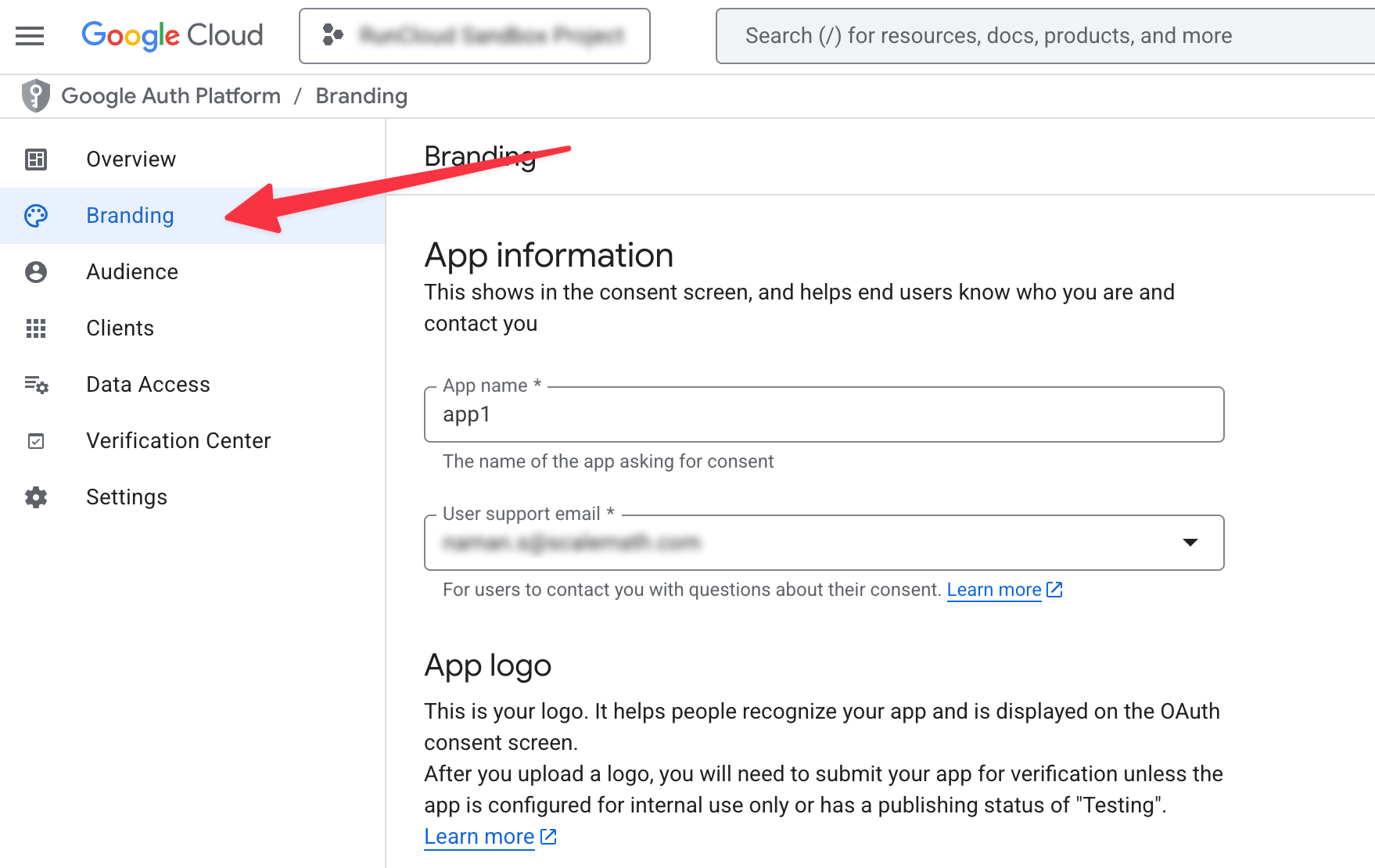Click the dropdown arrow in support email field
The width and height of the screenshot is (1375, 868).
[x=1190, y=543]
